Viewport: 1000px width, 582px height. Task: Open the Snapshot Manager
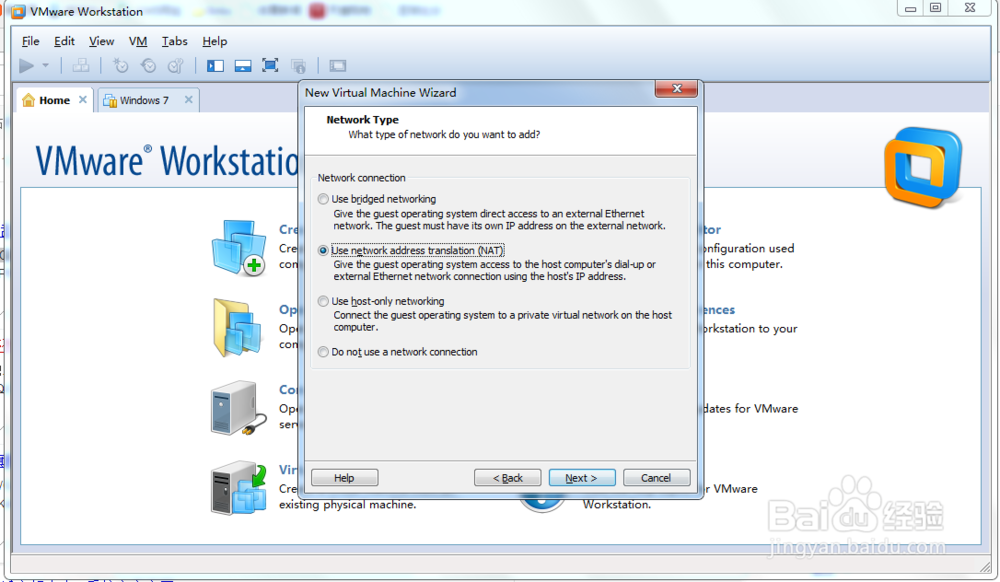173,65
